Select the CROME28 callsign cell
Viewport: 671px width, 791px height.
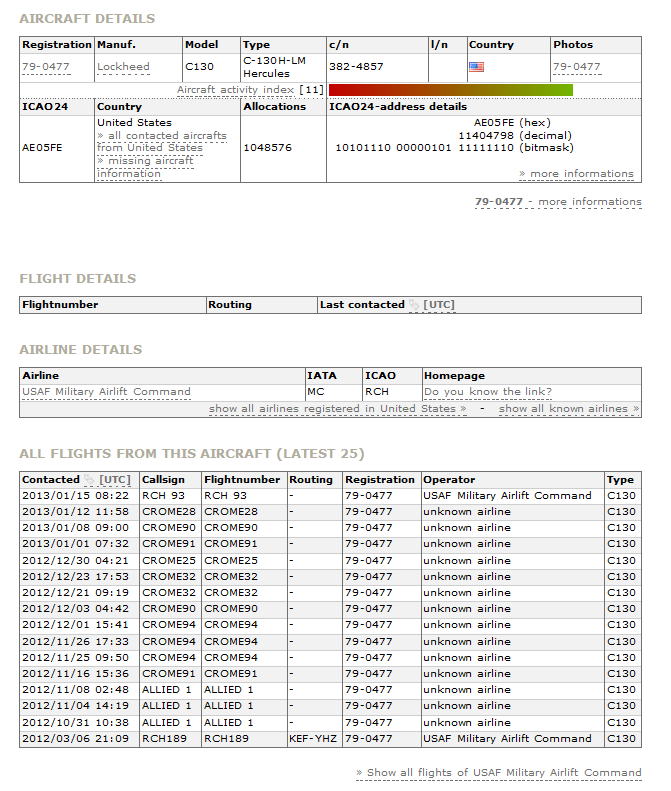171,512
